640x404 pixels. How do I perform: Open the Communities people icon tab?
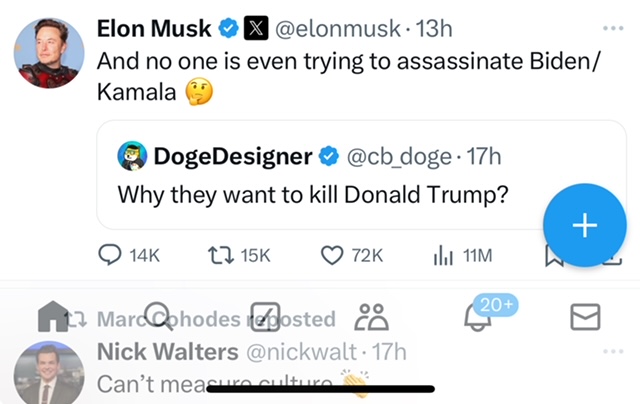(372, 317)
